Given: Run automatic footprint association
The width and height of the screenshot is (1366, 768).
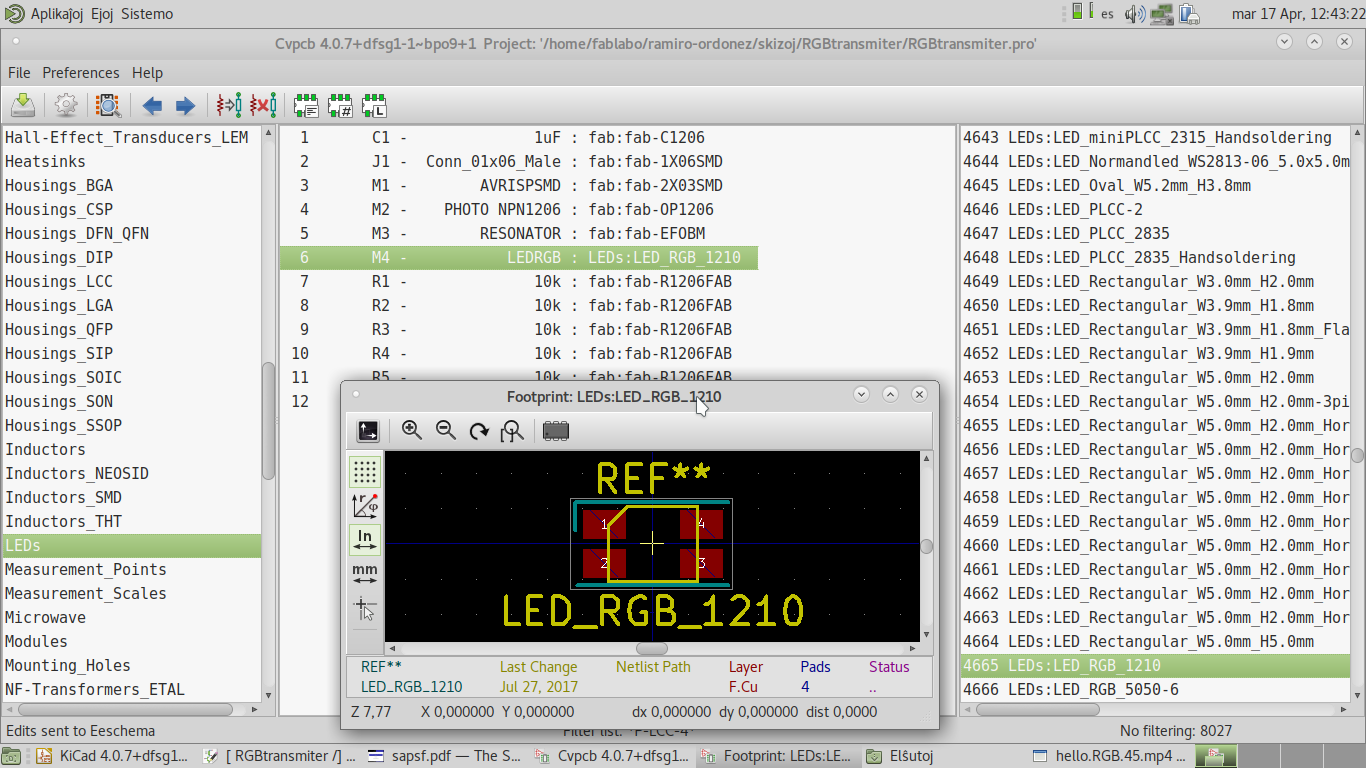Looking at the screenshot, I should (x=229, y=105).
